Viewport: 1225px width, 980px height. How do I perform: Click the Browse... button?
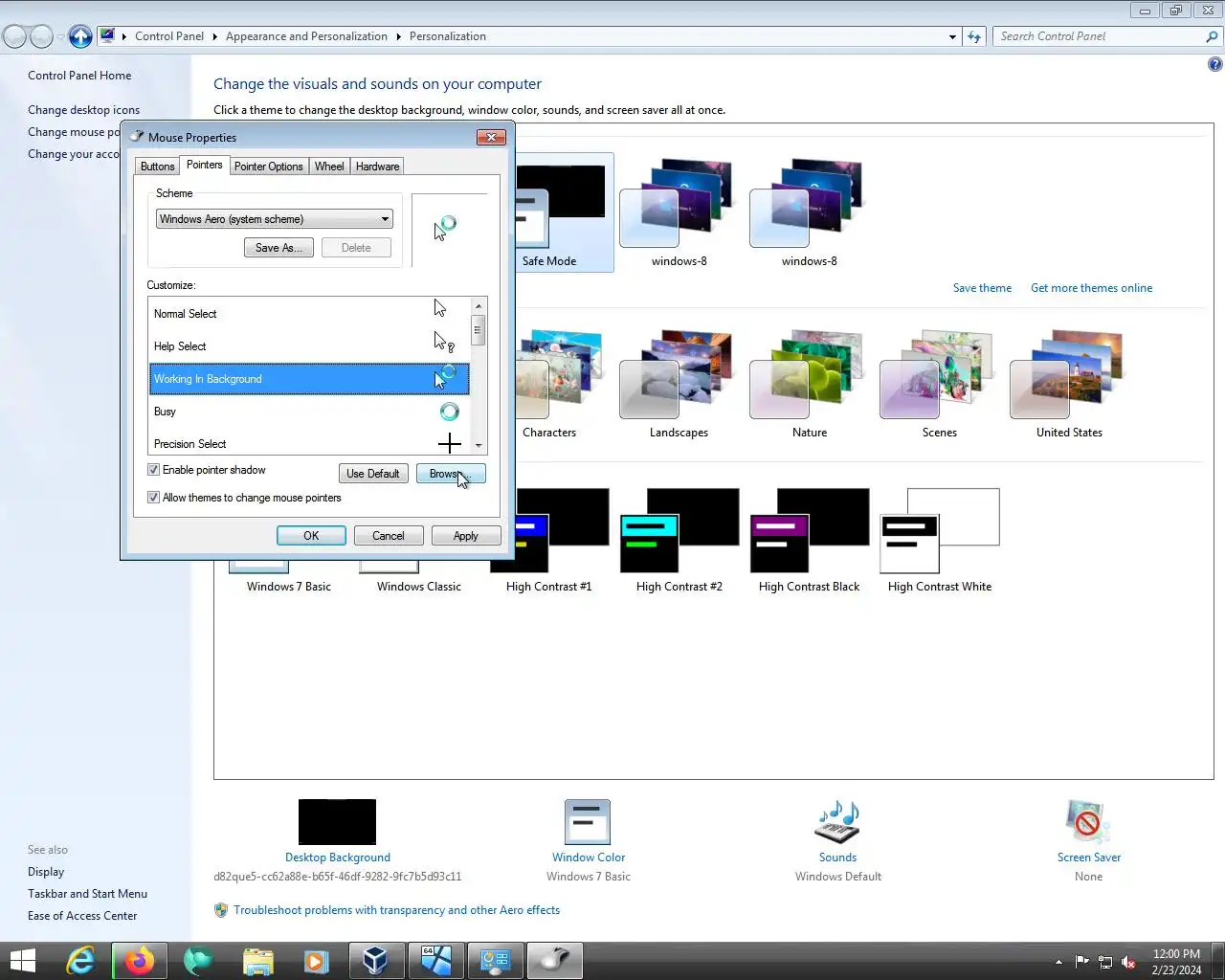coord(451,474)
